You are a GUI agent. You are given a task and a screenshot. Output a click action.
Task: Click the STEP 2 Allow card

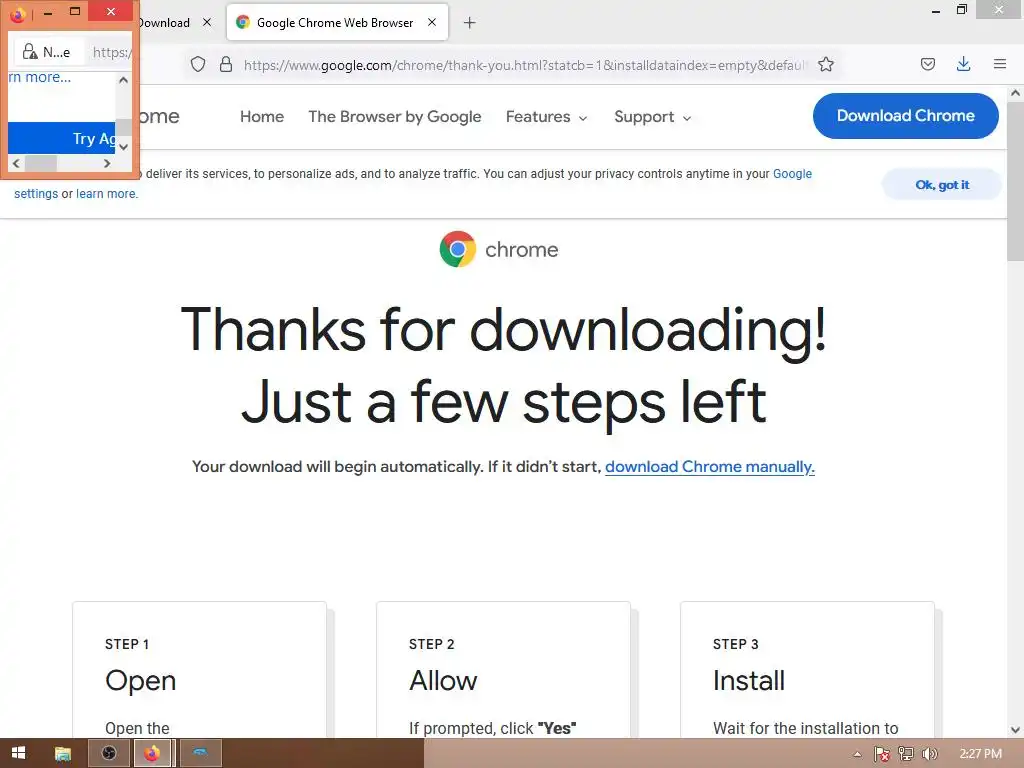click(x=504, y=670)
